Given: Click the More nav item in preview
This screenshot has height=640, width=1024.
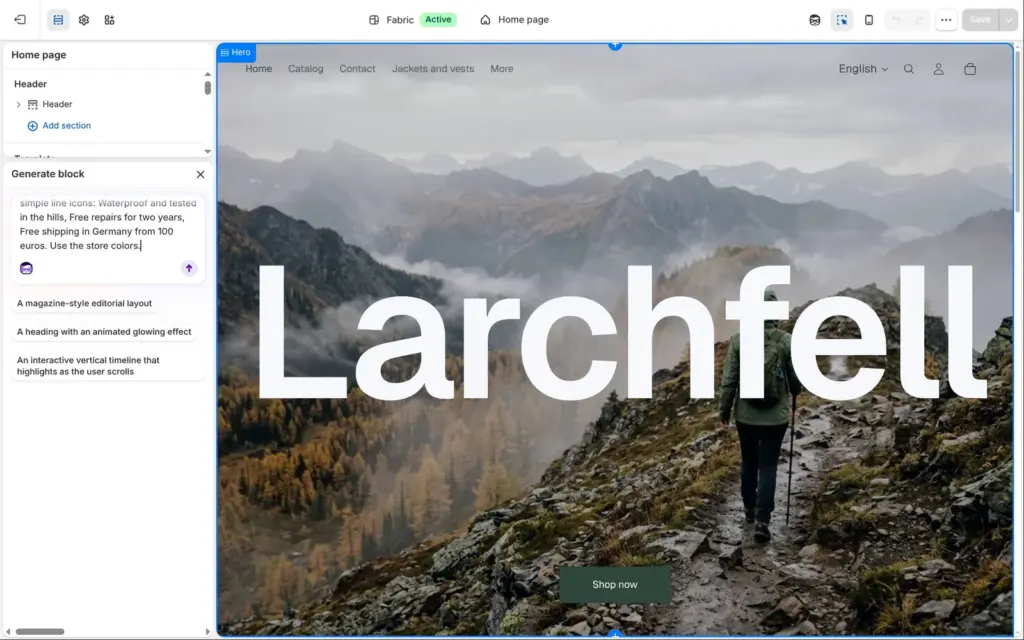Looking at the screenshot, I should pyautogui.click(x=502, y=69).
